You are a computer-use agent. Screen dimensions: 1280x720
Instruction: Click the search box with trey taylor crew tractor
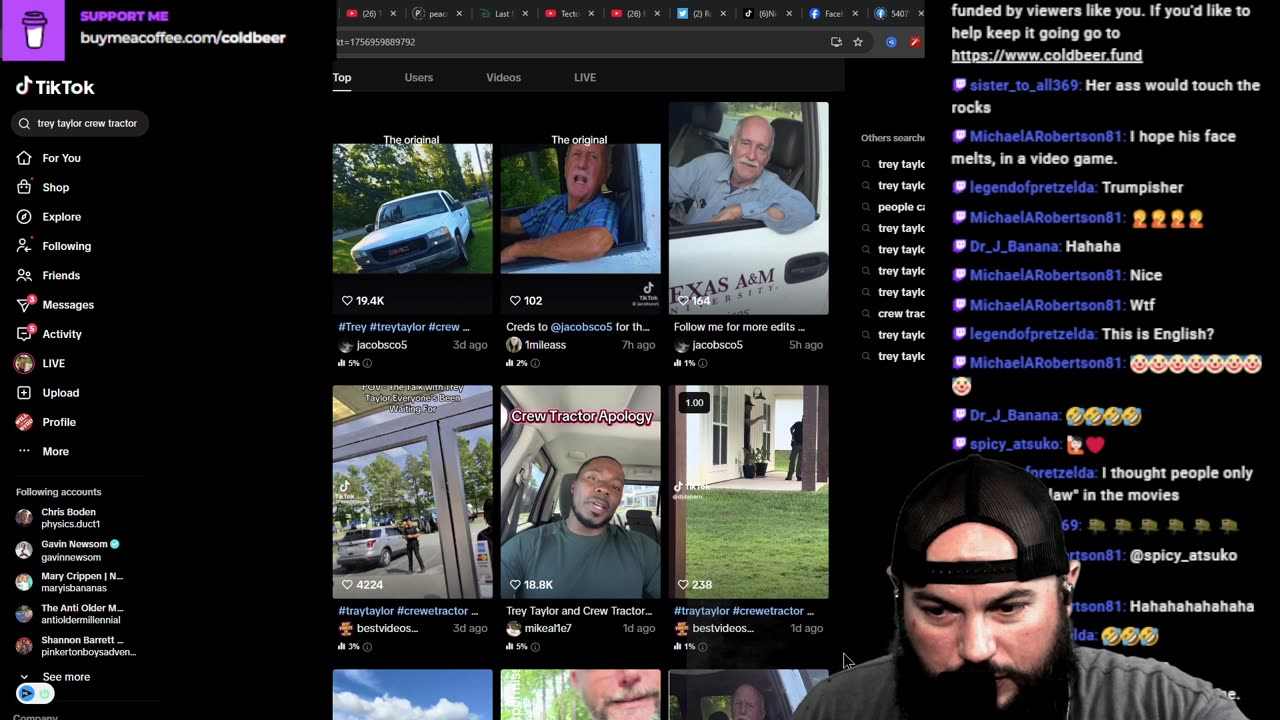pyautogui.click(x=81, y=123)
